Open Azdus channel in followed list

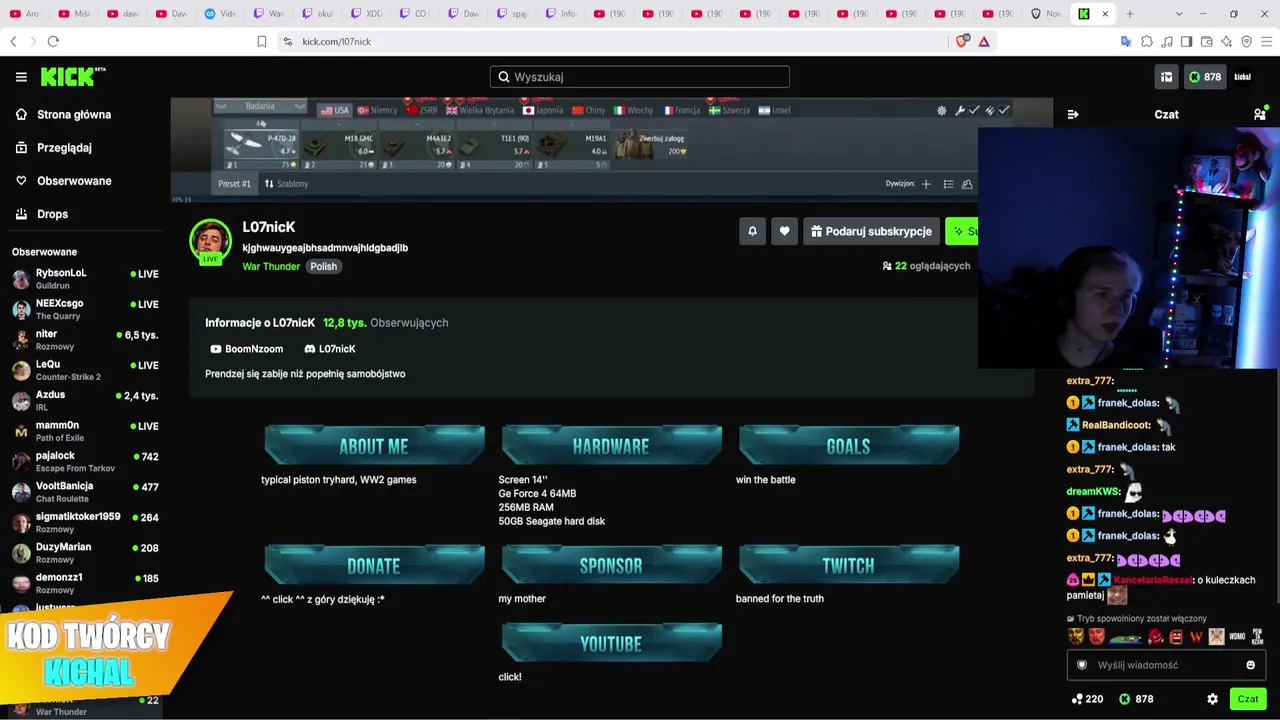[x=85, y=400]
